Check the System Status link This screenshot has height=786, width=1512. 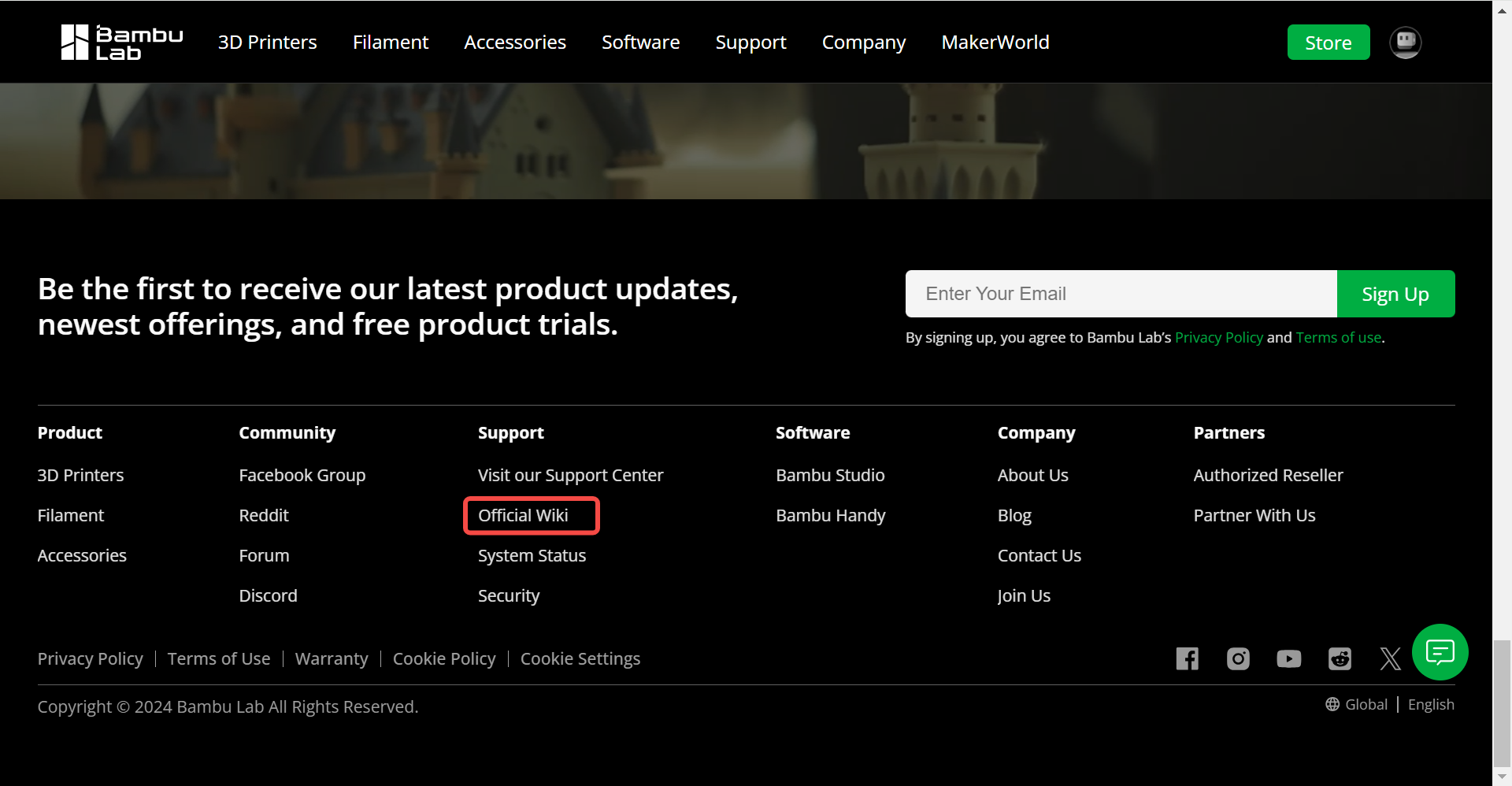[x=532, y=555]
